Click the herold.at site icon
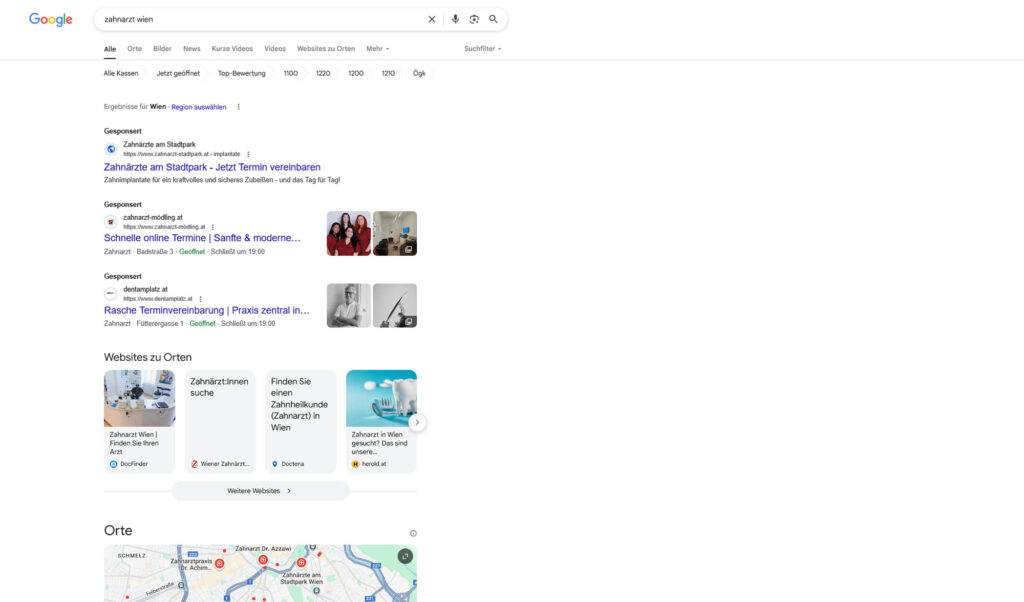1024x602 pixels. click(355, 464)
